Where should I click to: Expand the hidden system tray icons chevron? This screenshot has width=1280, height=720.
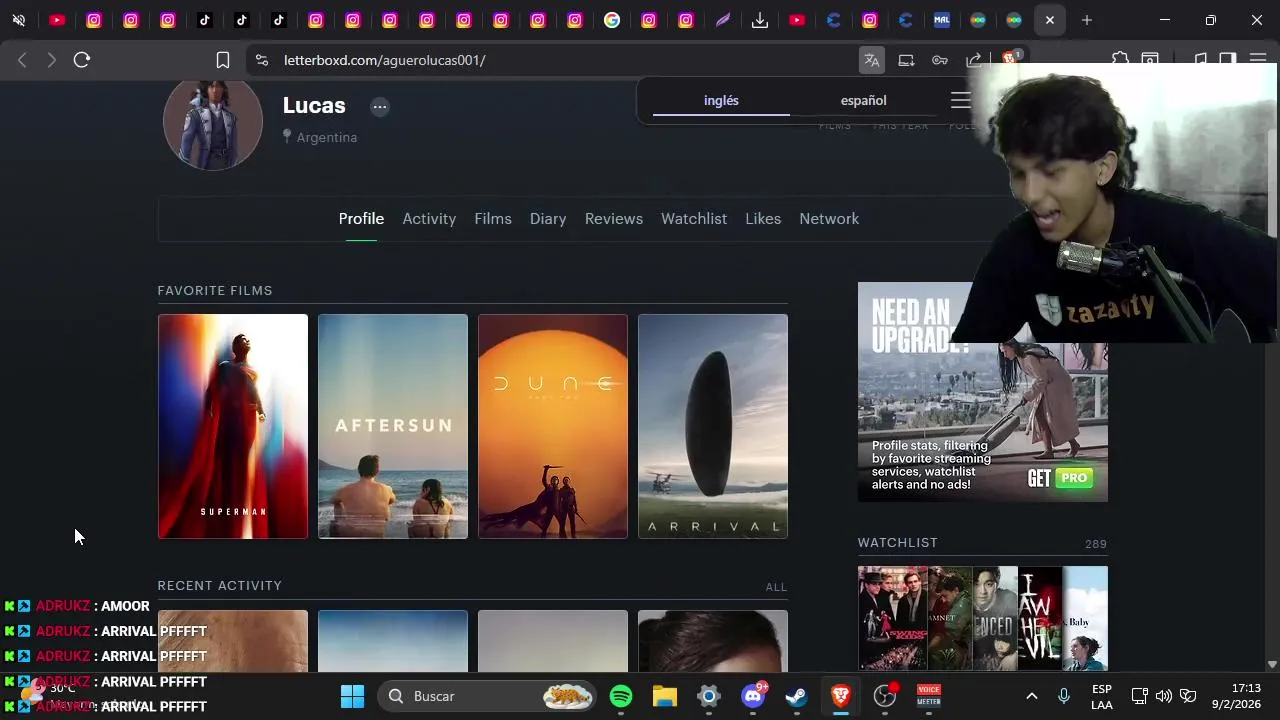(1032, 696)
